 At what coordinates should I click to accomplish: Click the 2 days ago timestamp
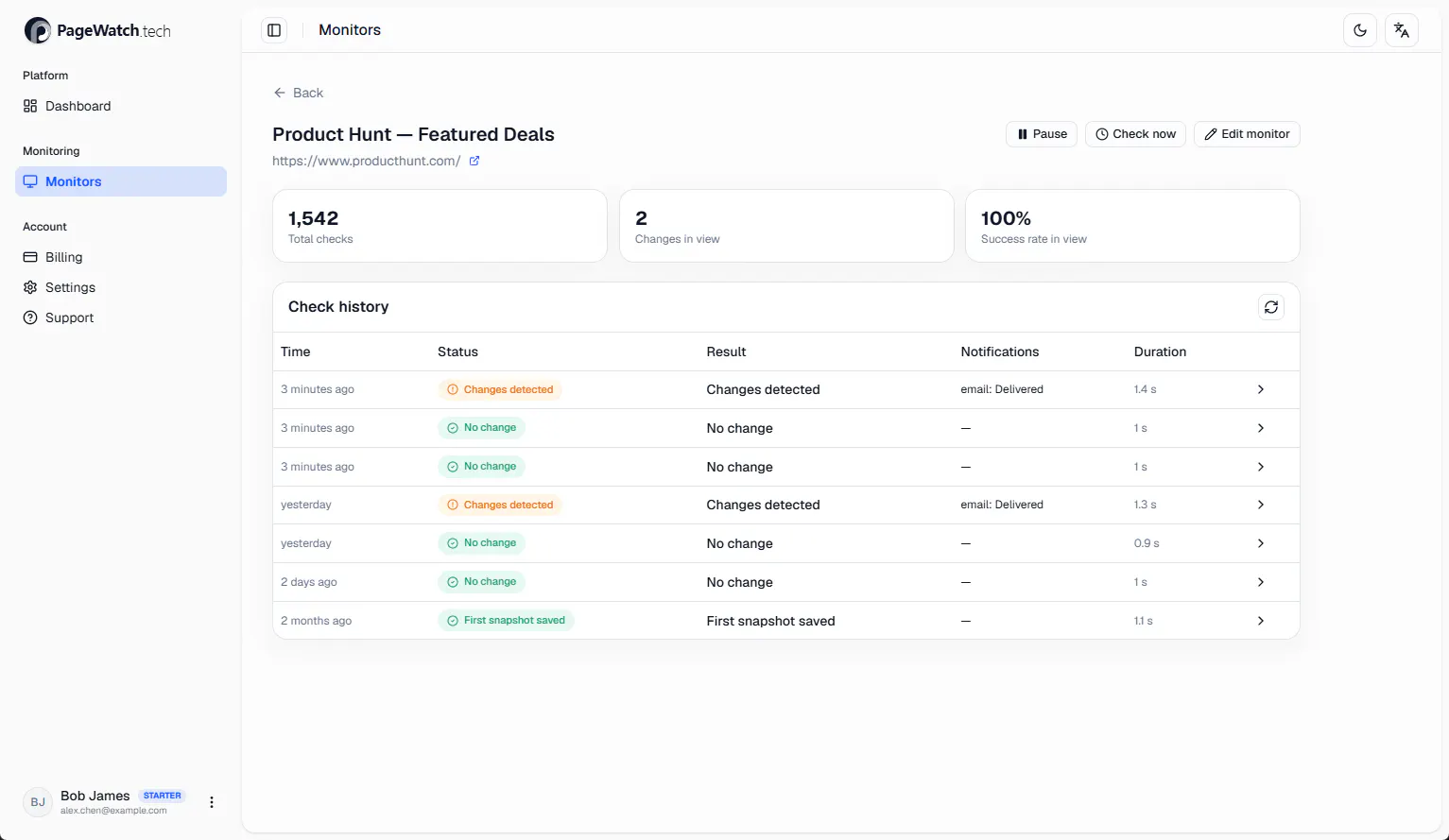[x=309, y=582]
